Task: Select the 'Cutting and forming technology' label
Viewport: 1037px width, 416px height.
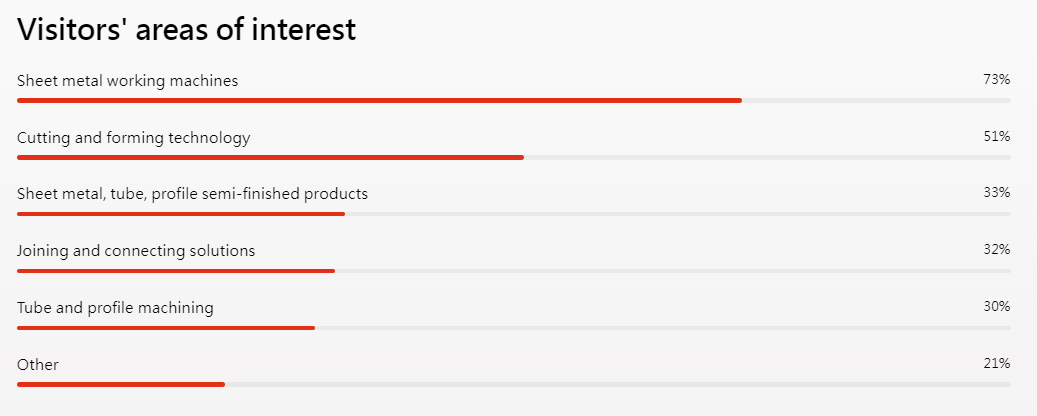Action: (x=134, y=138)
